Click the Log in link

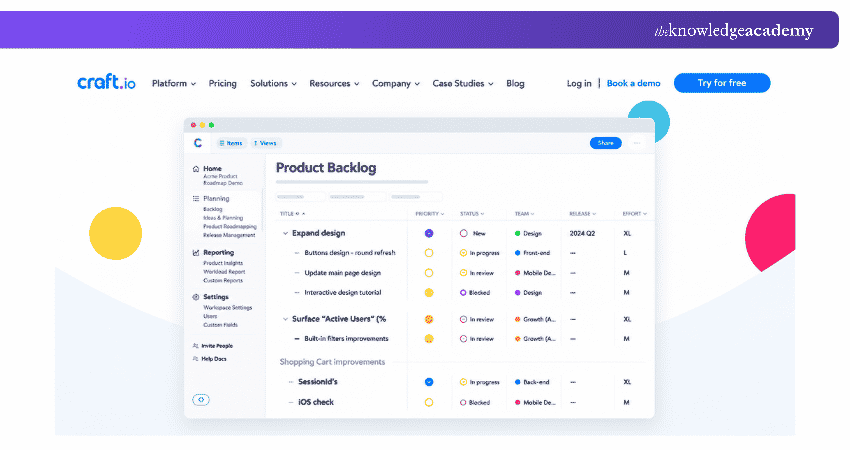579,83
